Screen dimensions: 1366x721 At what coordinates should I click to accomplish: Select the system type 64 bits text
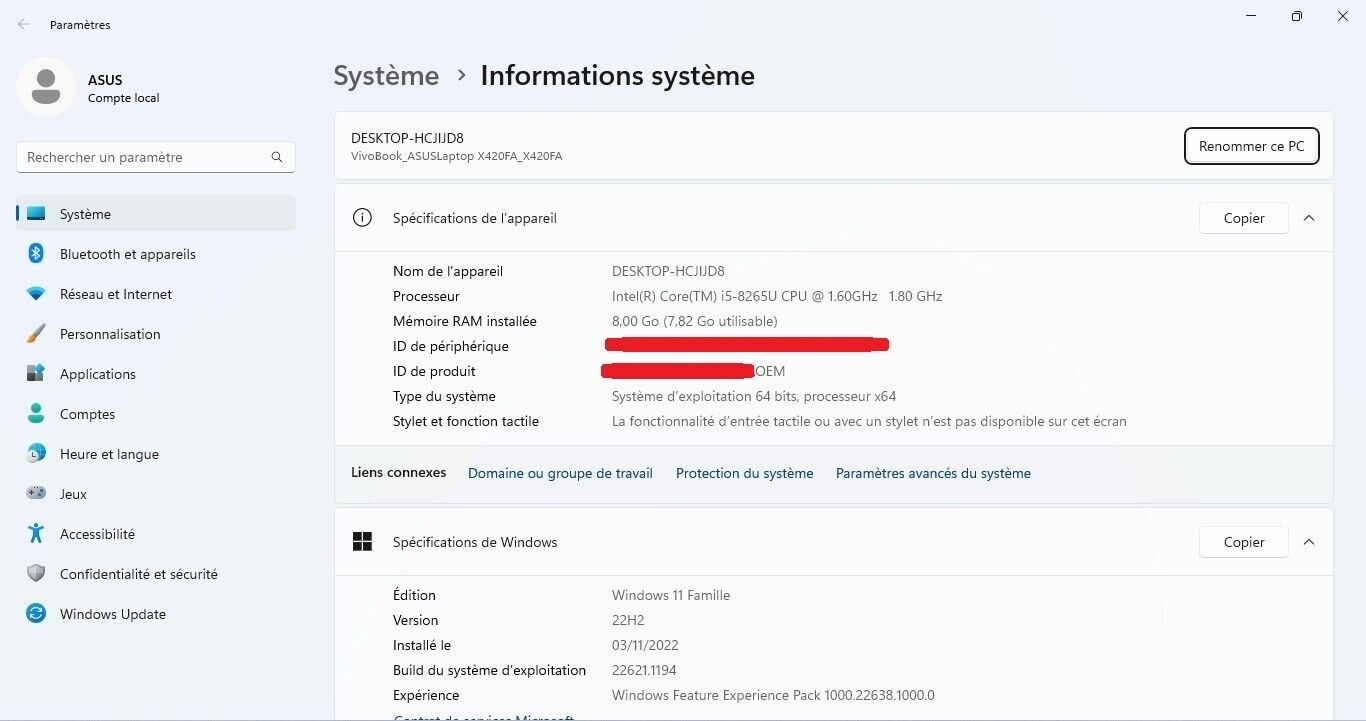click(754, 396)
